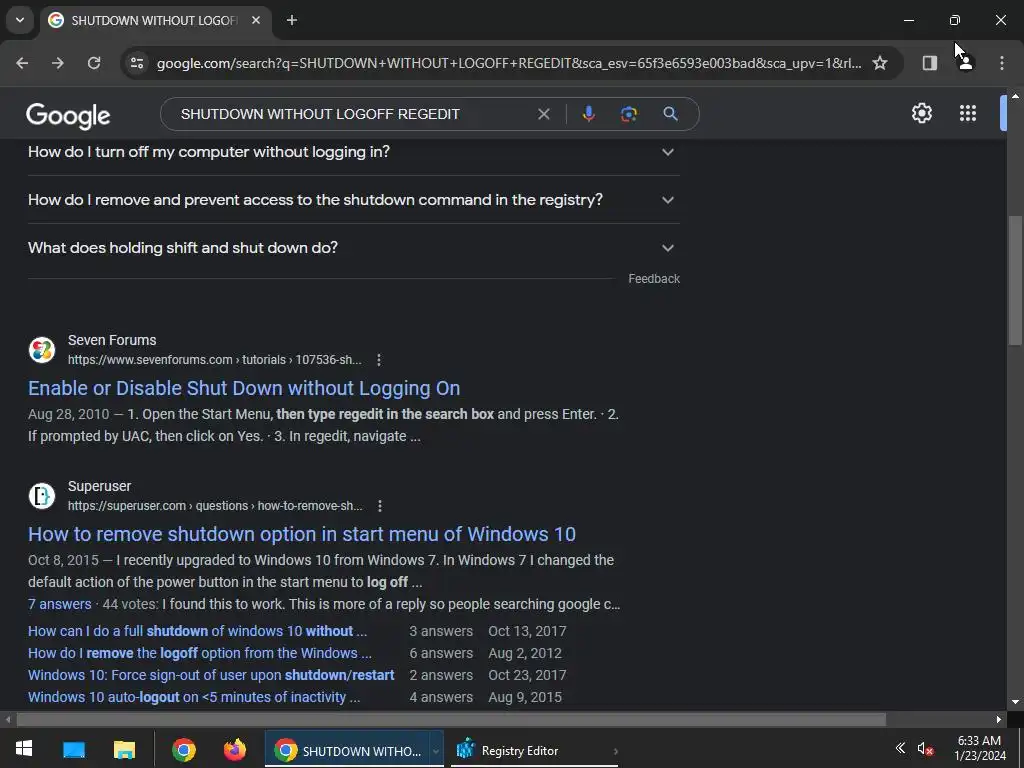The height and width of the screenshot is (768, 1024).
Task: Open 'How do I remove the logoff option' link
Action: (199, 653)
